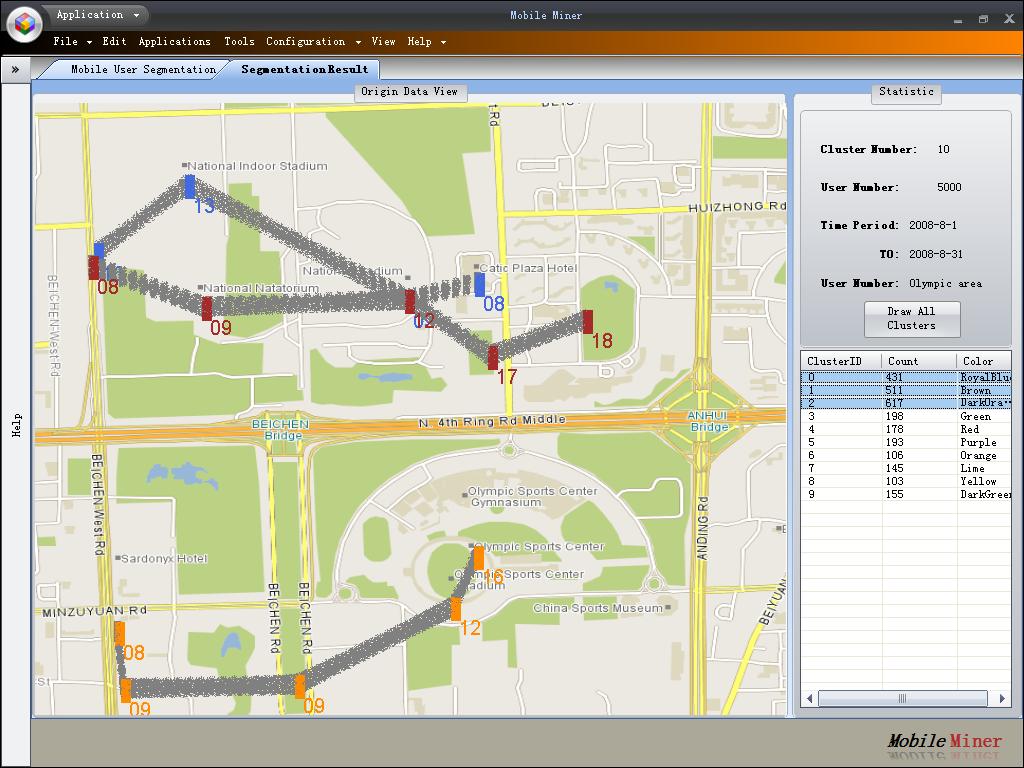This screenshot has width=1024, height=768.
Task: Click the Mobile Miner application logo orb
Action: (24, 23)
